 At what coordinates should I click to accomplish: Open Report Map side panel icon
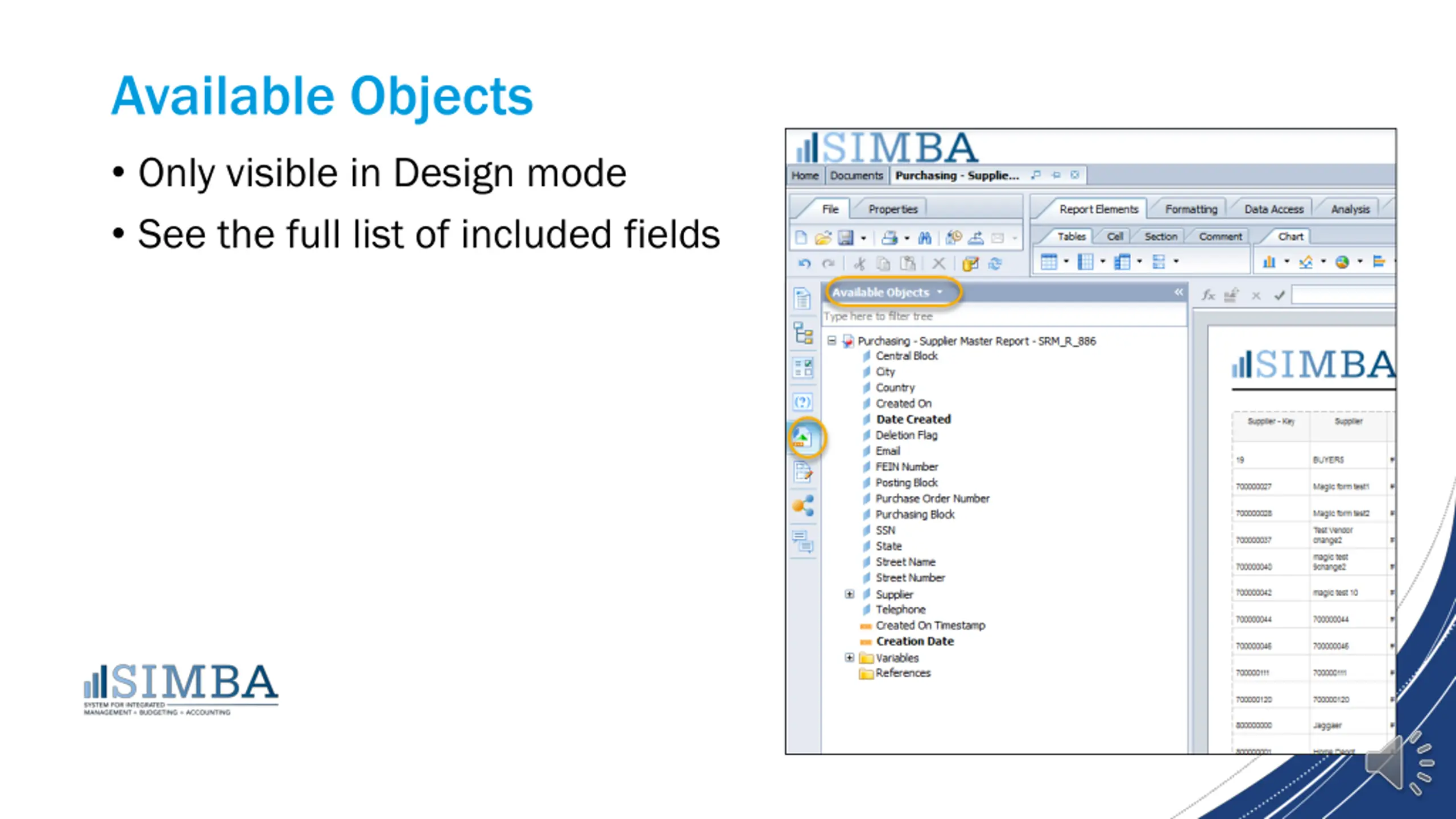pyautogui.click(x=803, y=333)
